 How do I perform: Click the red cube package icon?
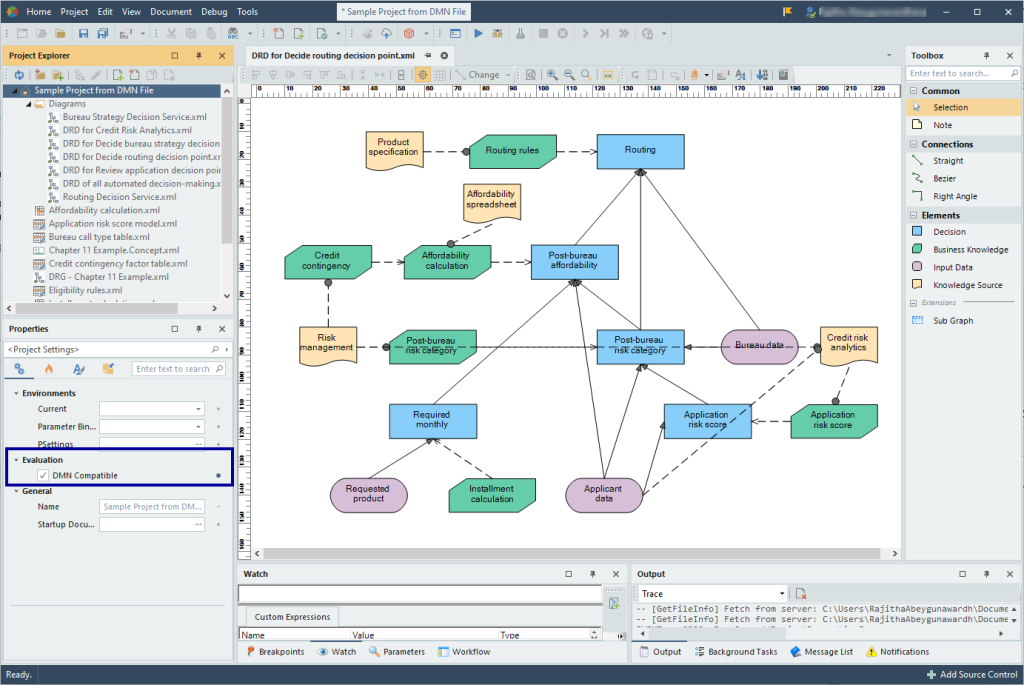click(x=409, y=33)
